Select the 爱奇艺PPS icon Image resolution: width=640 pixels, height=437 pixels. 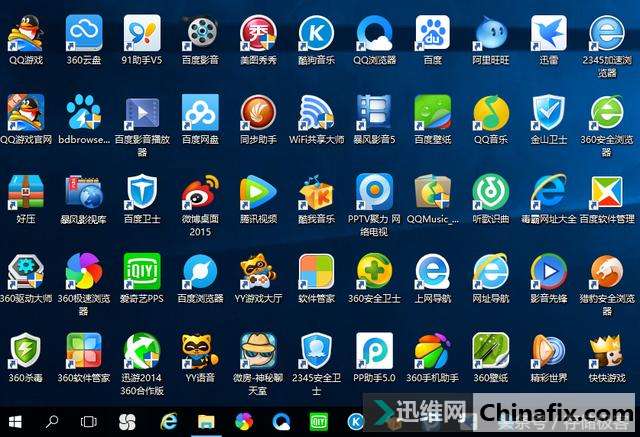tap(142, 271)
